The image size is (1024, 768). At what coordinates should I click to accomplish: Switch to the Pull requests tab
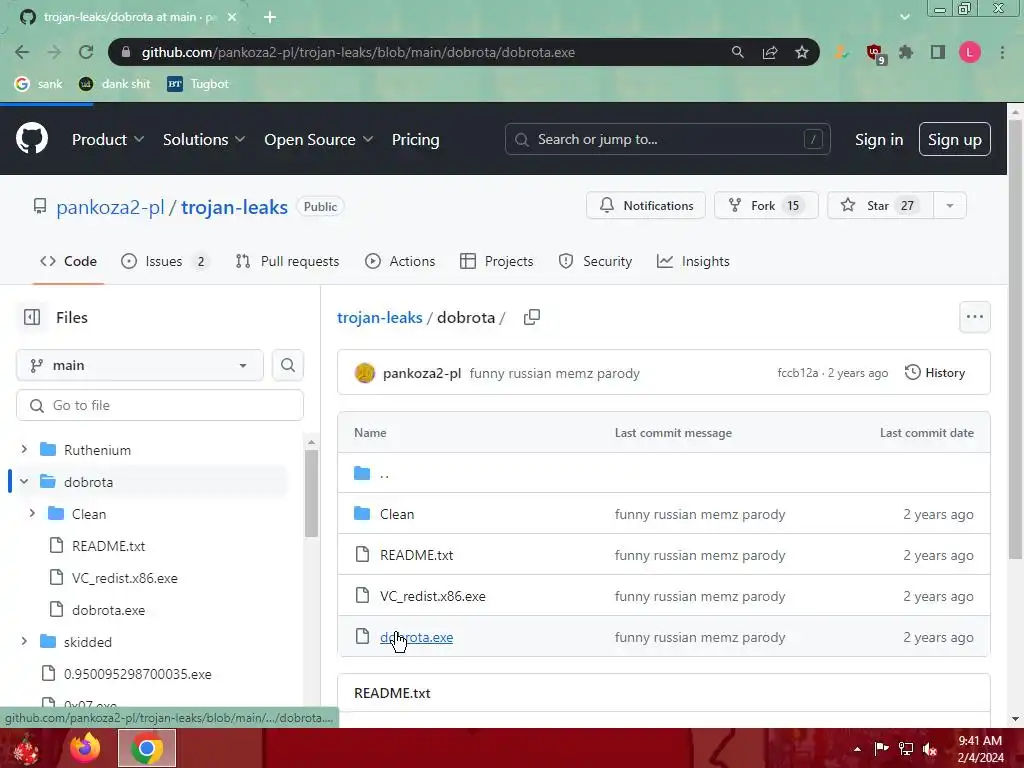287,261
